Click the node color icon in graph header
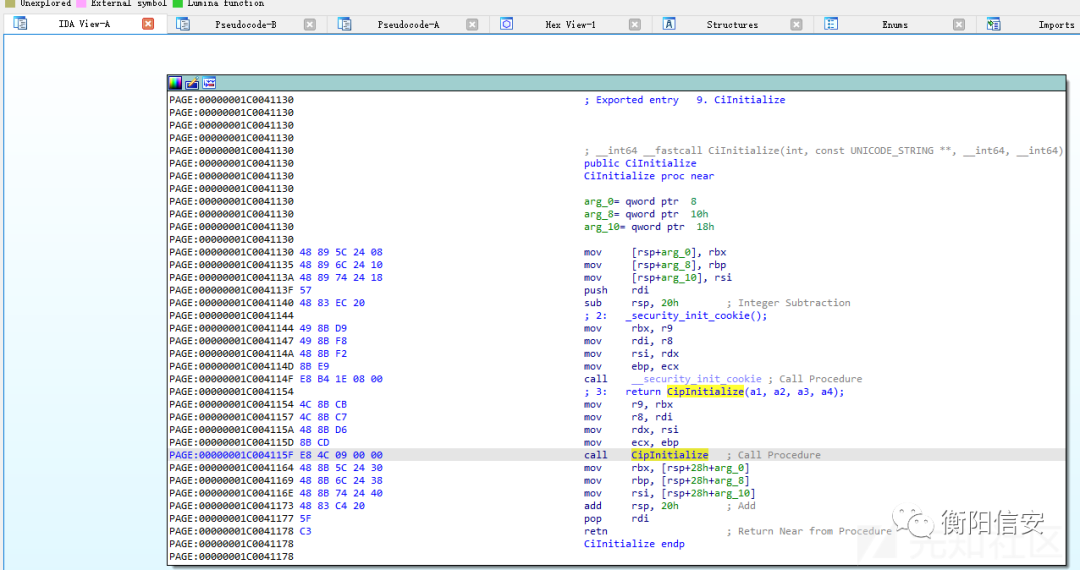 (x=175, y=83)
